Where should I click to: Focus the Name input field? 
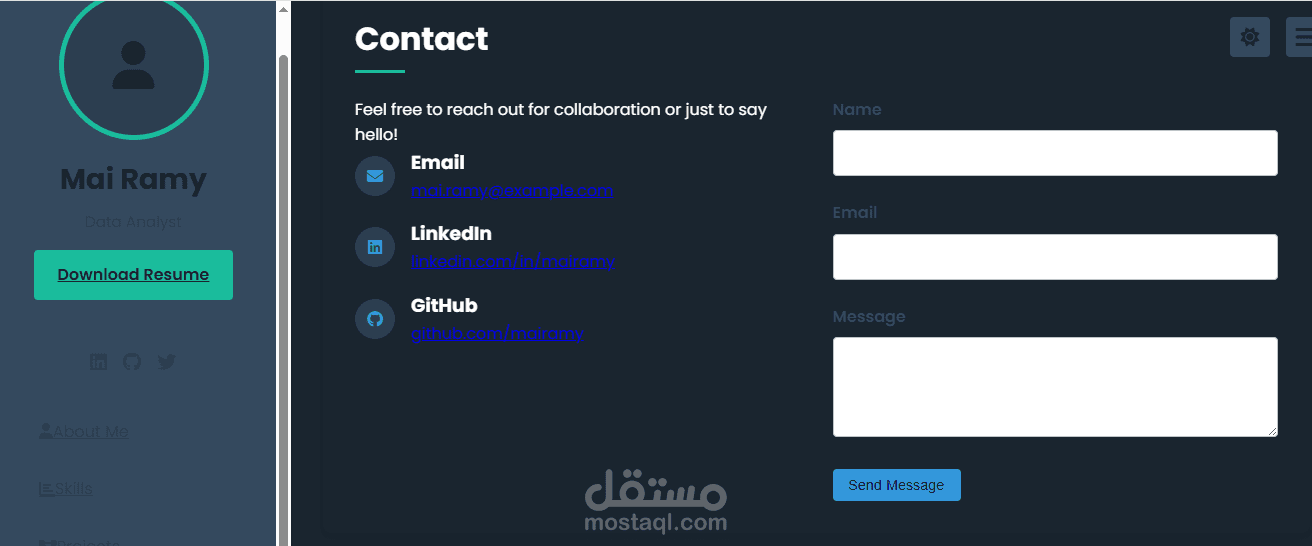click(1055, 153)
